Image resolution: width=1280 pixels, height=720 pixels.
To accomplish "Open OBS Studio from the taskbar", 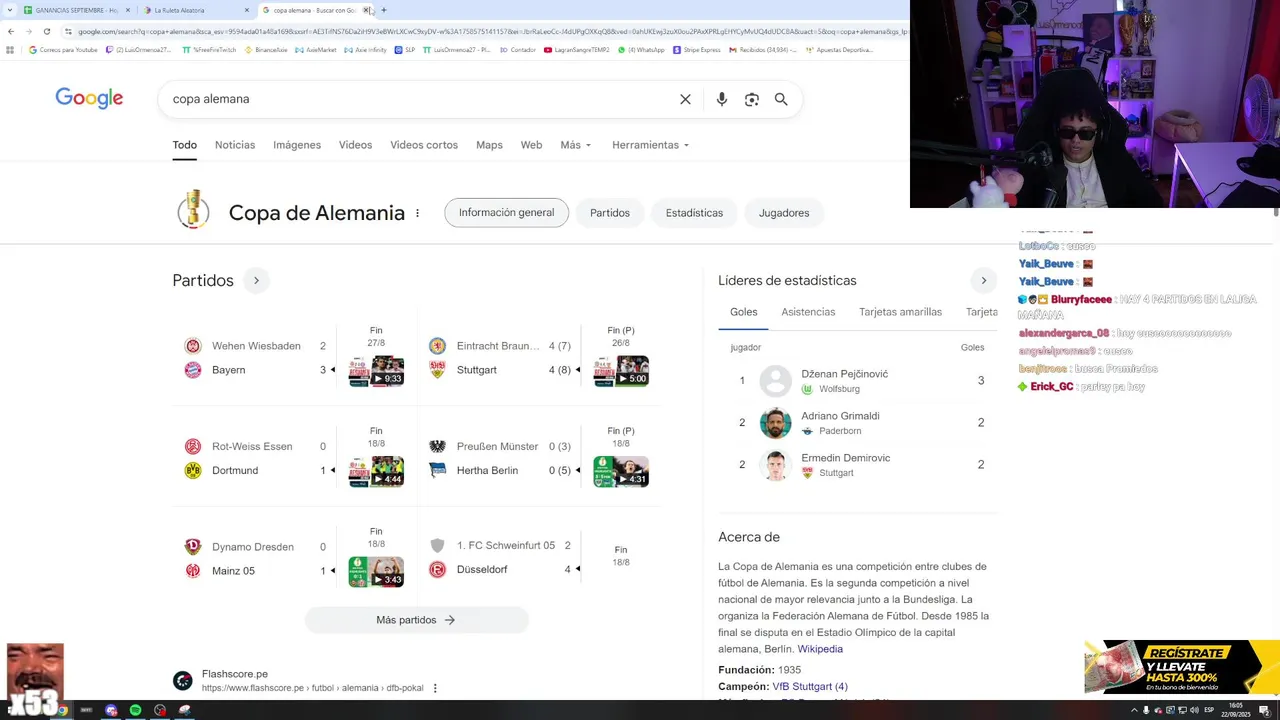I will [x=160, y=710].
